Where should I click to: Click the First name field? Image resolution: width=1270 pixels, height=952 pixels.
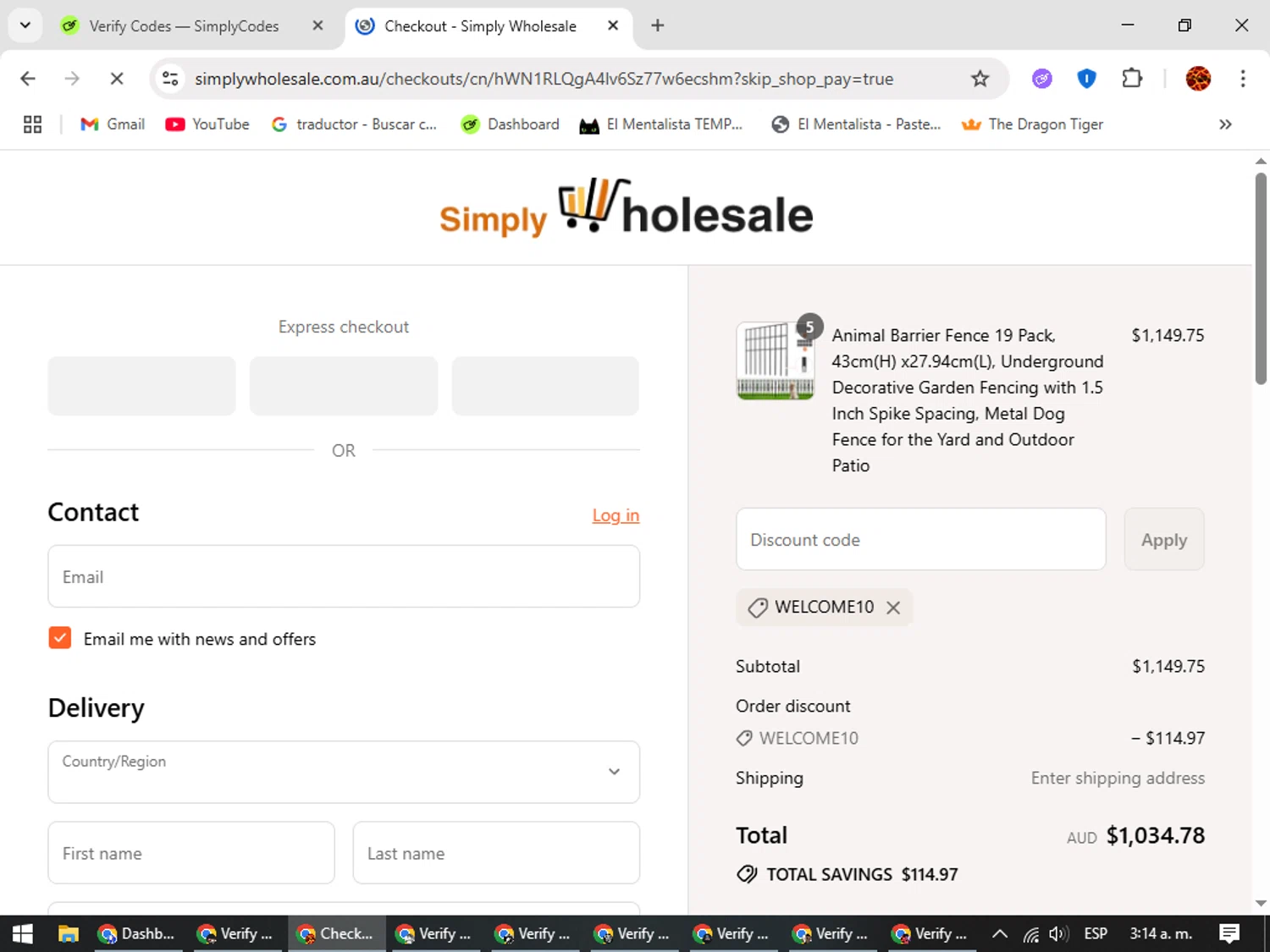[191, 853]
